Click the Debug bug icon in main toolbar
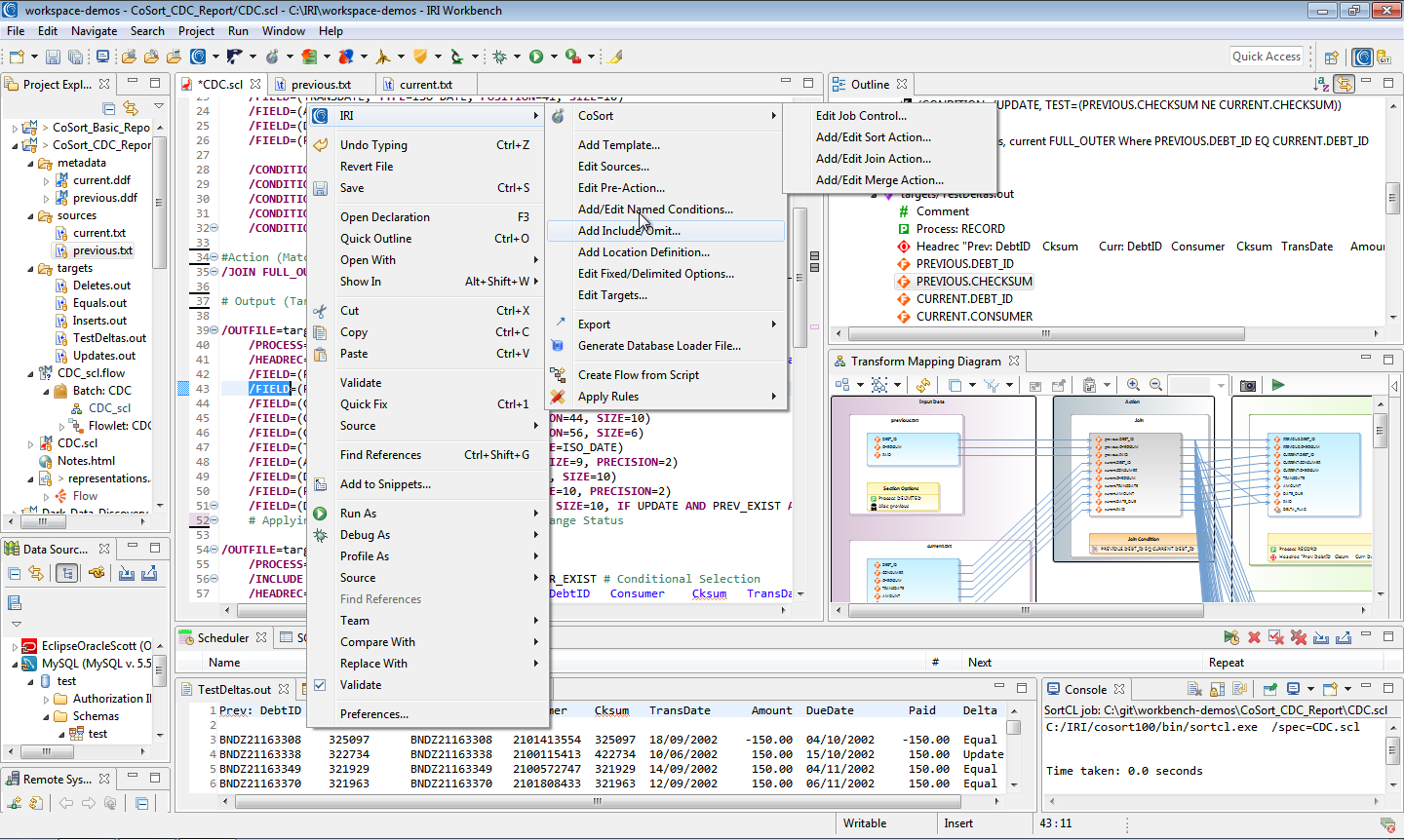The height and width of the screenshot is (840, 1404). point(500,57)
